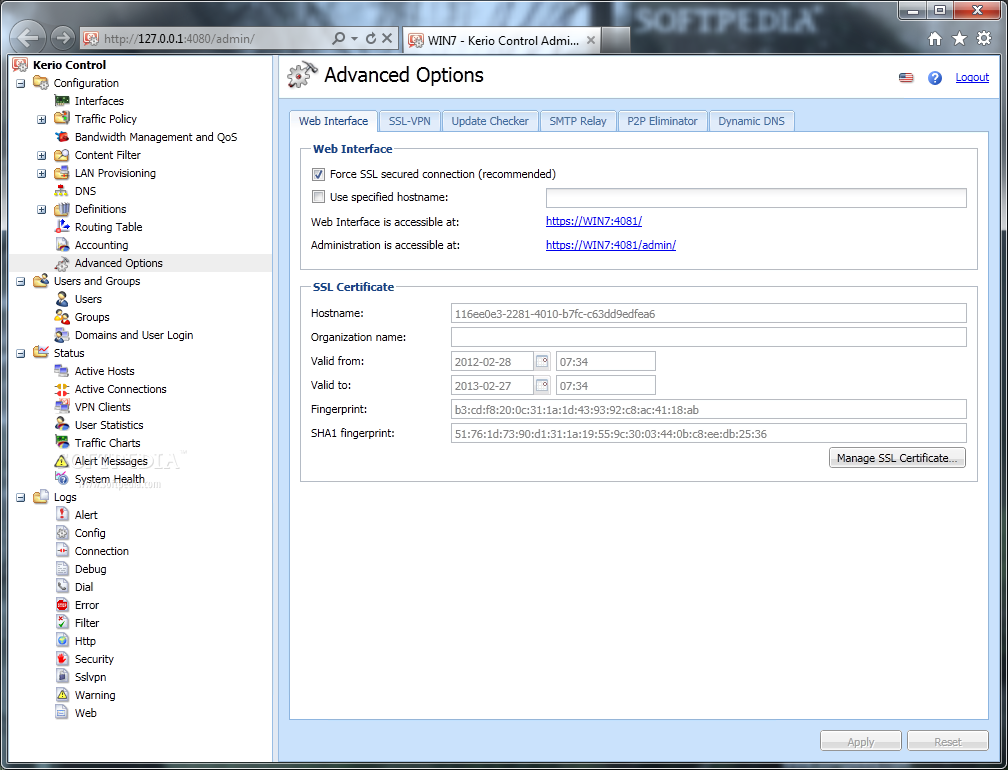The width and height of the screenshot is (1008, 770).
Task: Toggle Force SSL secured connection checkbox
Action: [x=318, y=174]
